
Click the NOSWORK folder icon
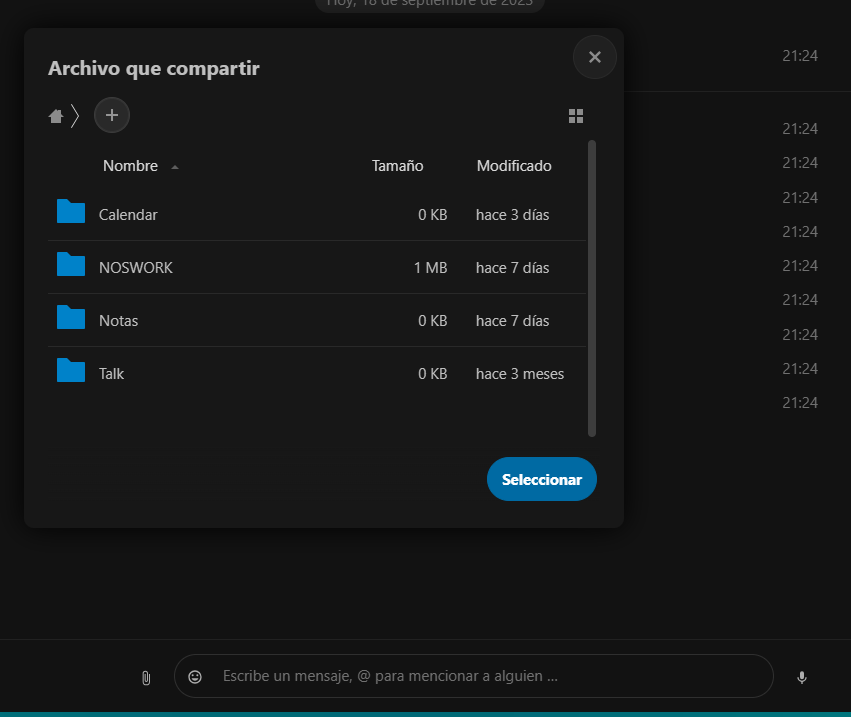71,264
